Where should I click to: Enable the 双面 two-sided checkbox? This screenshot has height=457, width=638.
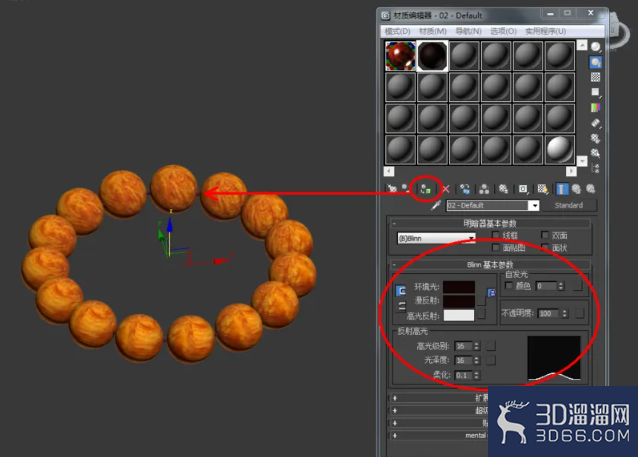[x=544, y=235]
